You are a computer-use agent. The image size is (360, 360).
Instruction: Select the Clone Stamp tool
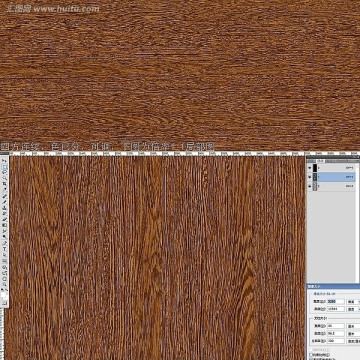coord(5,208)
